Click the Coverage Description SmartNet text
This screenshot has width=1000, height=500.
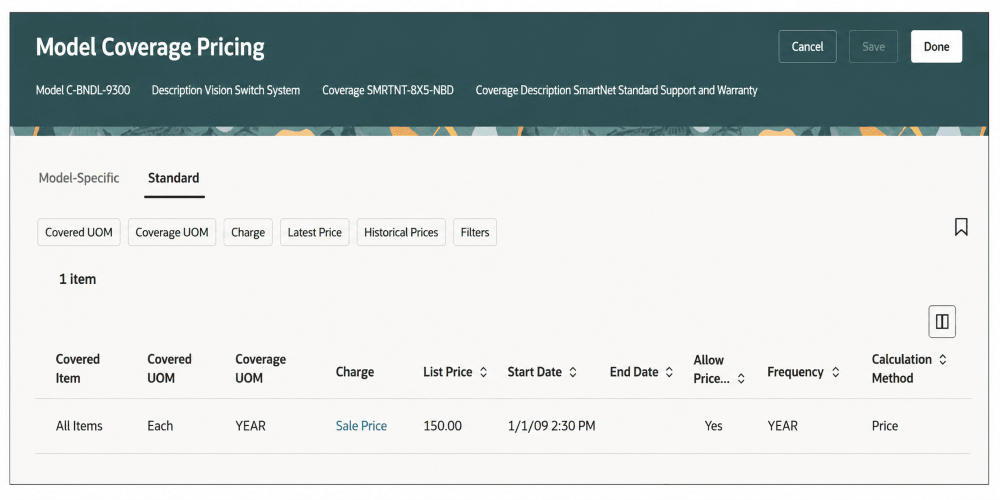(617, 91)
